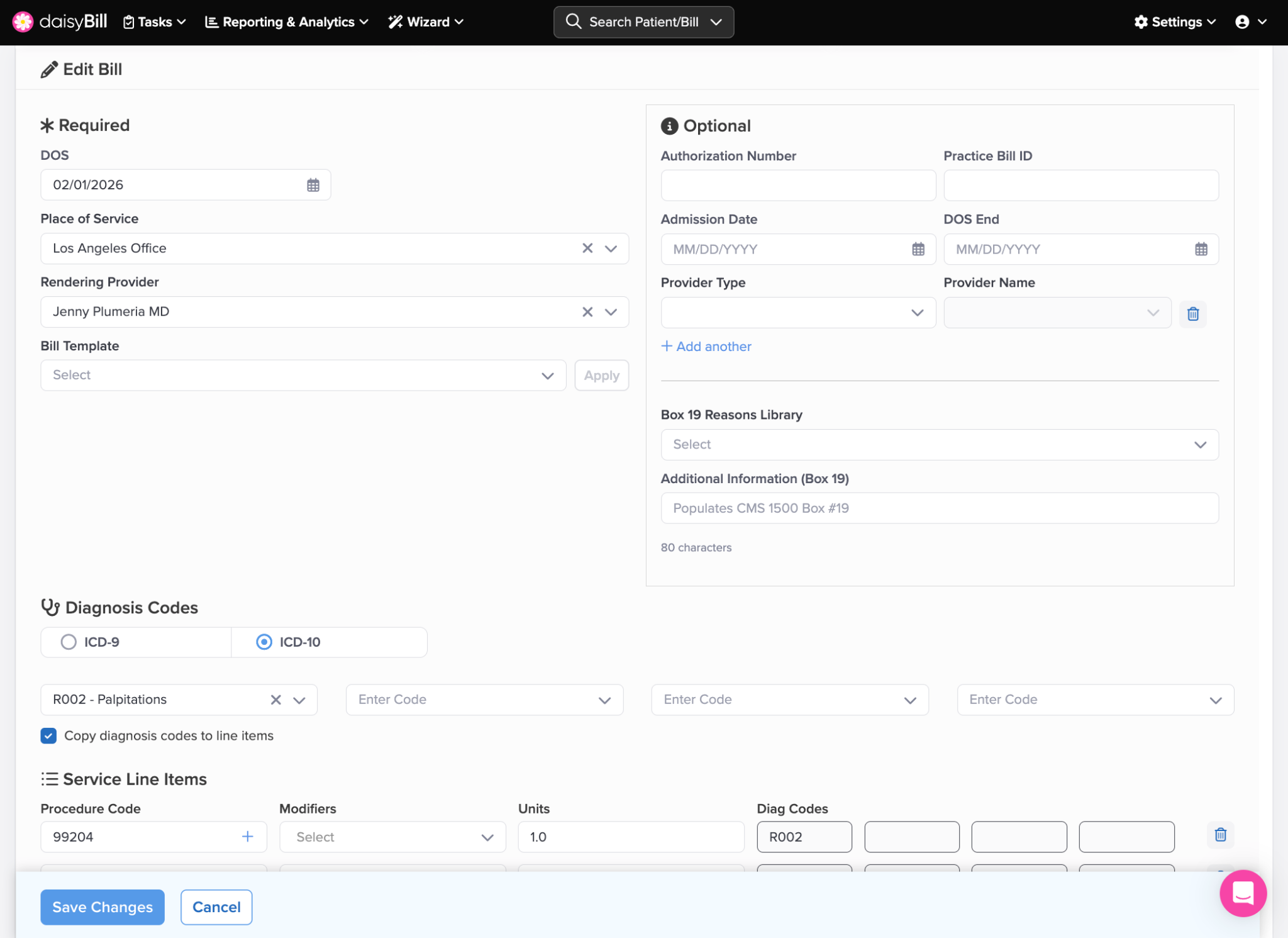Open the Reporting & Analytics menu

coord(287,22)
